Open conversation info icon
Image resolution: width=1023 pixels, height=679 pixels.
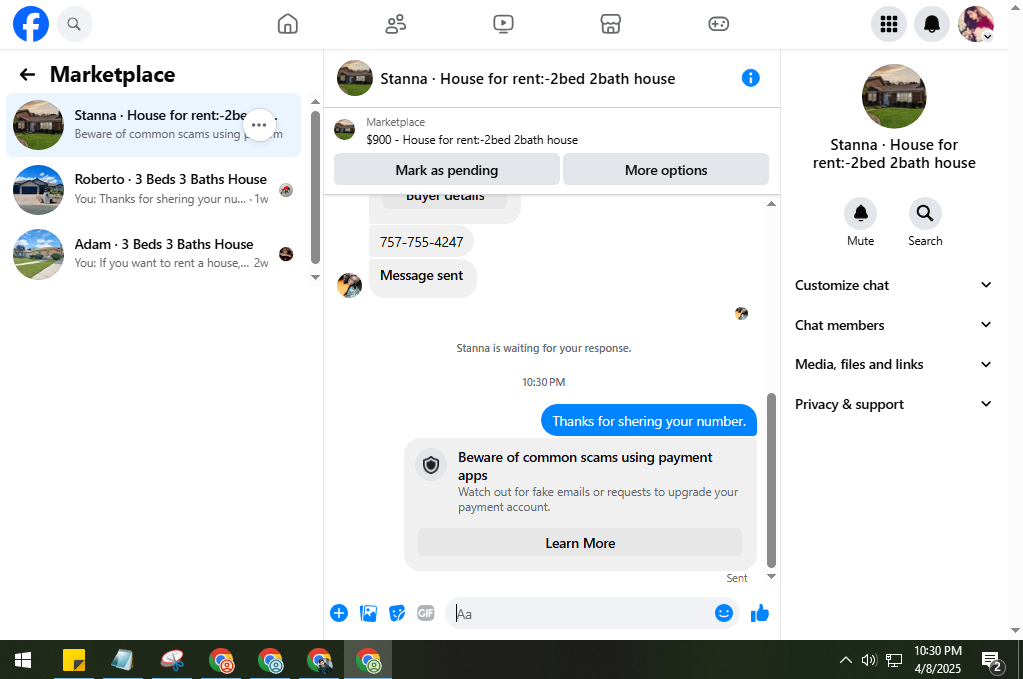click(x=750, y=78)
